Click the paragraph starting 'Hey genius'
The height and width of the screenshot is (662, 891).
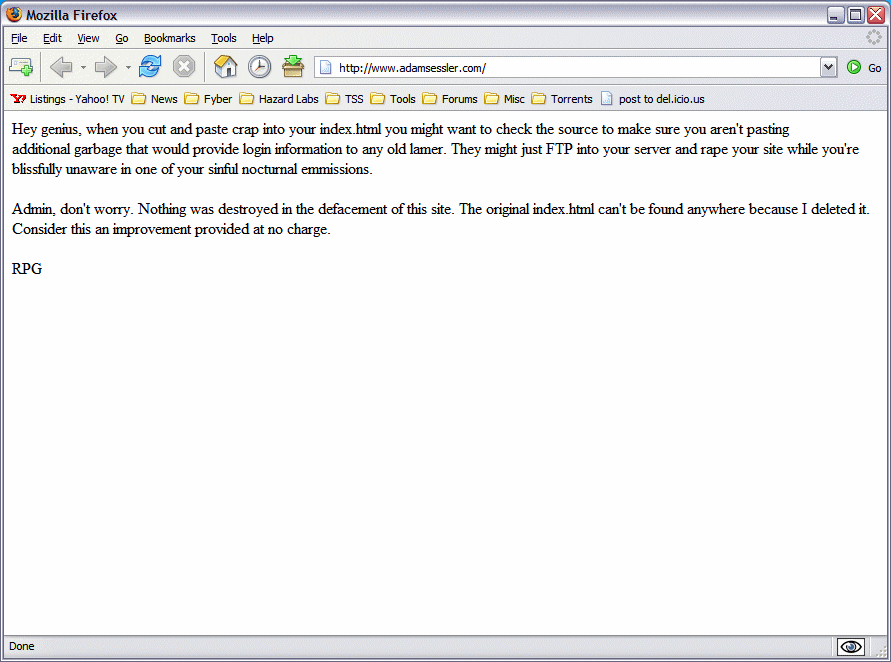tap(435, 149)
